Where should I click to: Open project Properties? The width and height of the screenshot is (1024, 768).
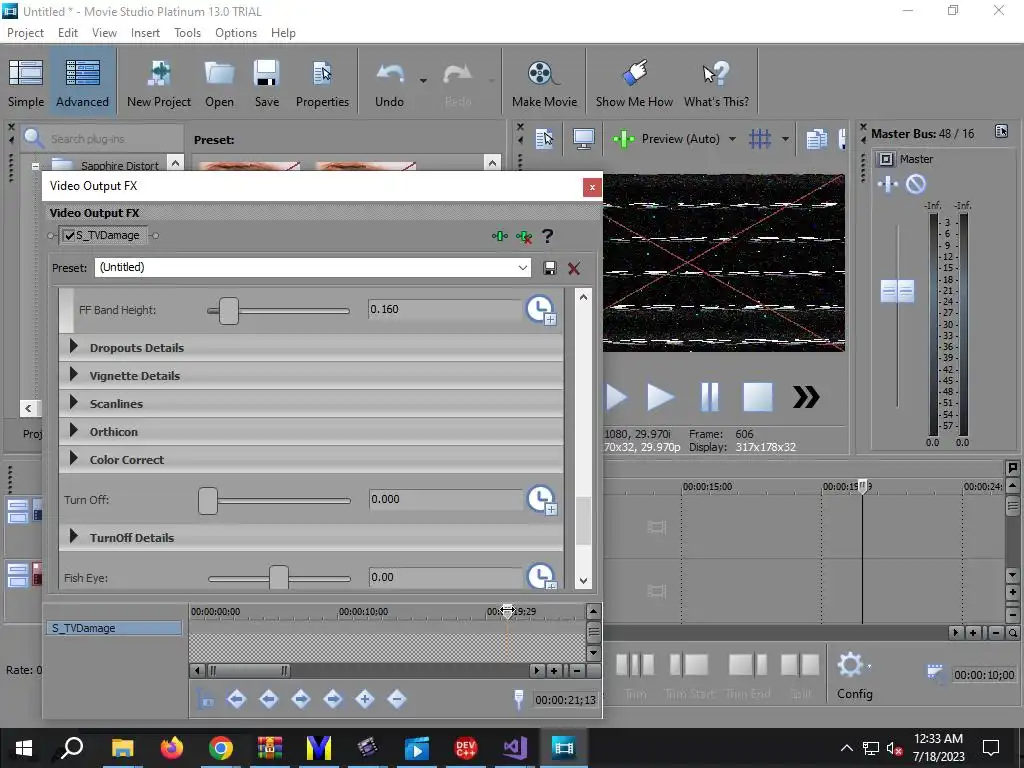[x=322, y=83]
